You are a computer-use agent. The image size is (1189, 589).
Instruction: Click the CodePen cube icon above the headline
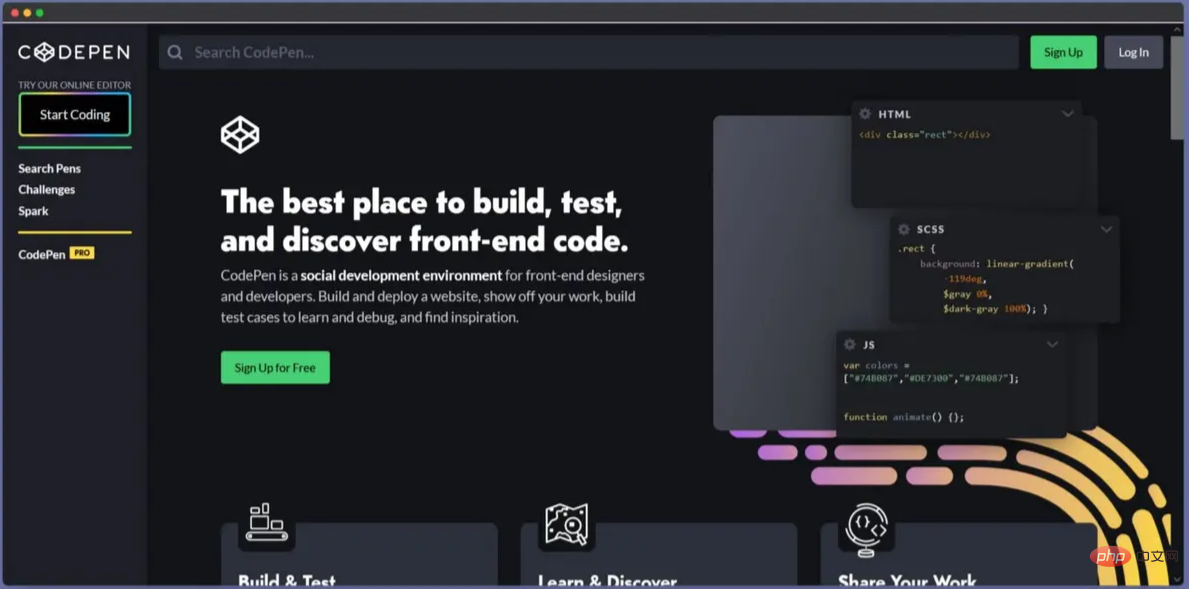point(240,135)
